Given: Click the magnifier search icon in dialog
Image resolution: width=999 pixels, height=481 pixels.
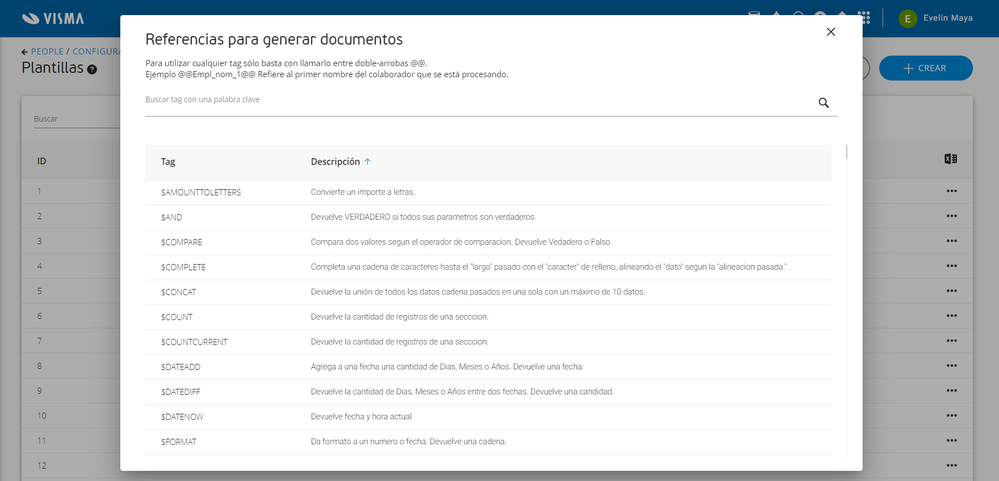Looking at the screenshot, I should click(823, 103).
